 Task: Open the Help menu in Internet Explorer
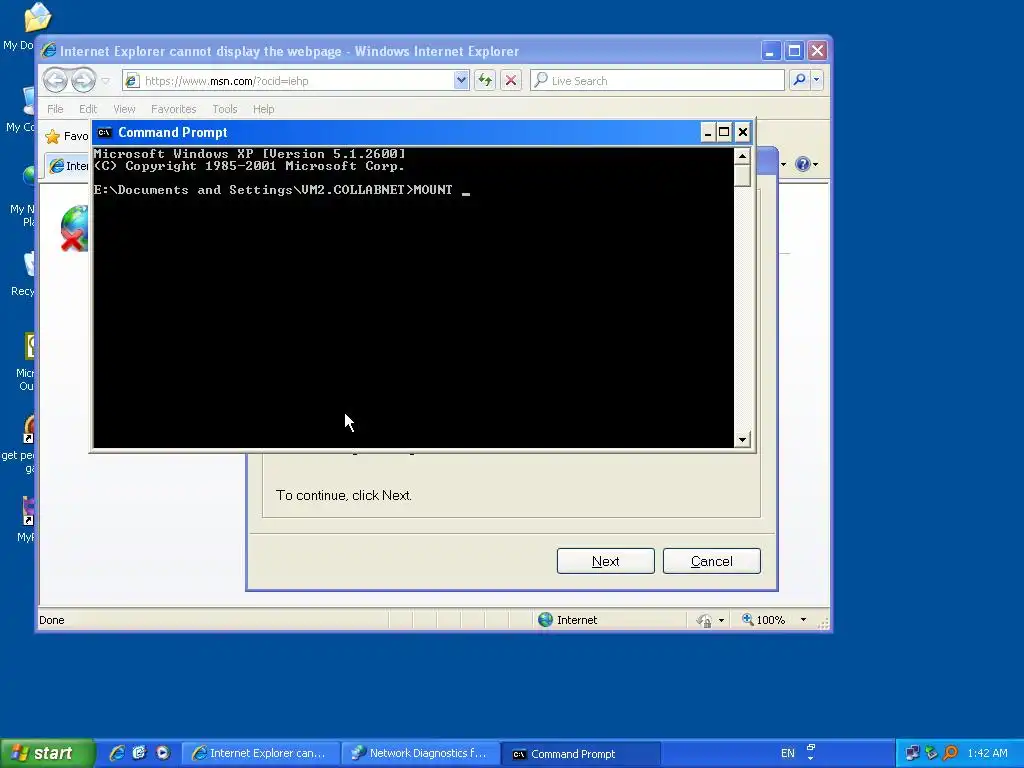coord(264,109)
